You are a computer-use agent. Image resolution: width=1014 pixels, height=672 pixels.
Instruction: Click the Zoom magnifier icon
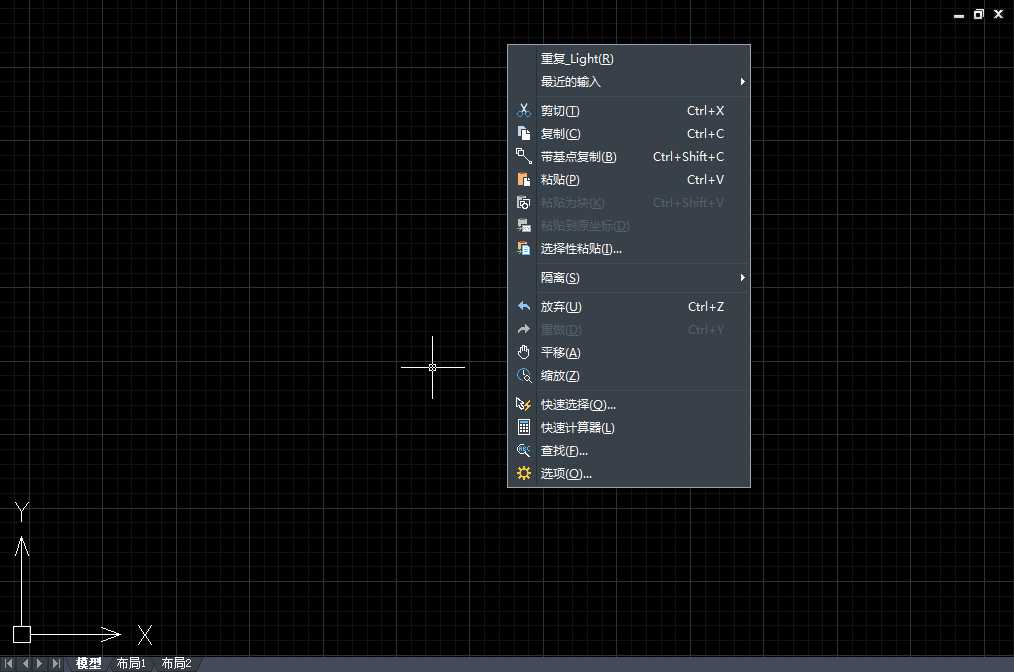pos(523,376)
